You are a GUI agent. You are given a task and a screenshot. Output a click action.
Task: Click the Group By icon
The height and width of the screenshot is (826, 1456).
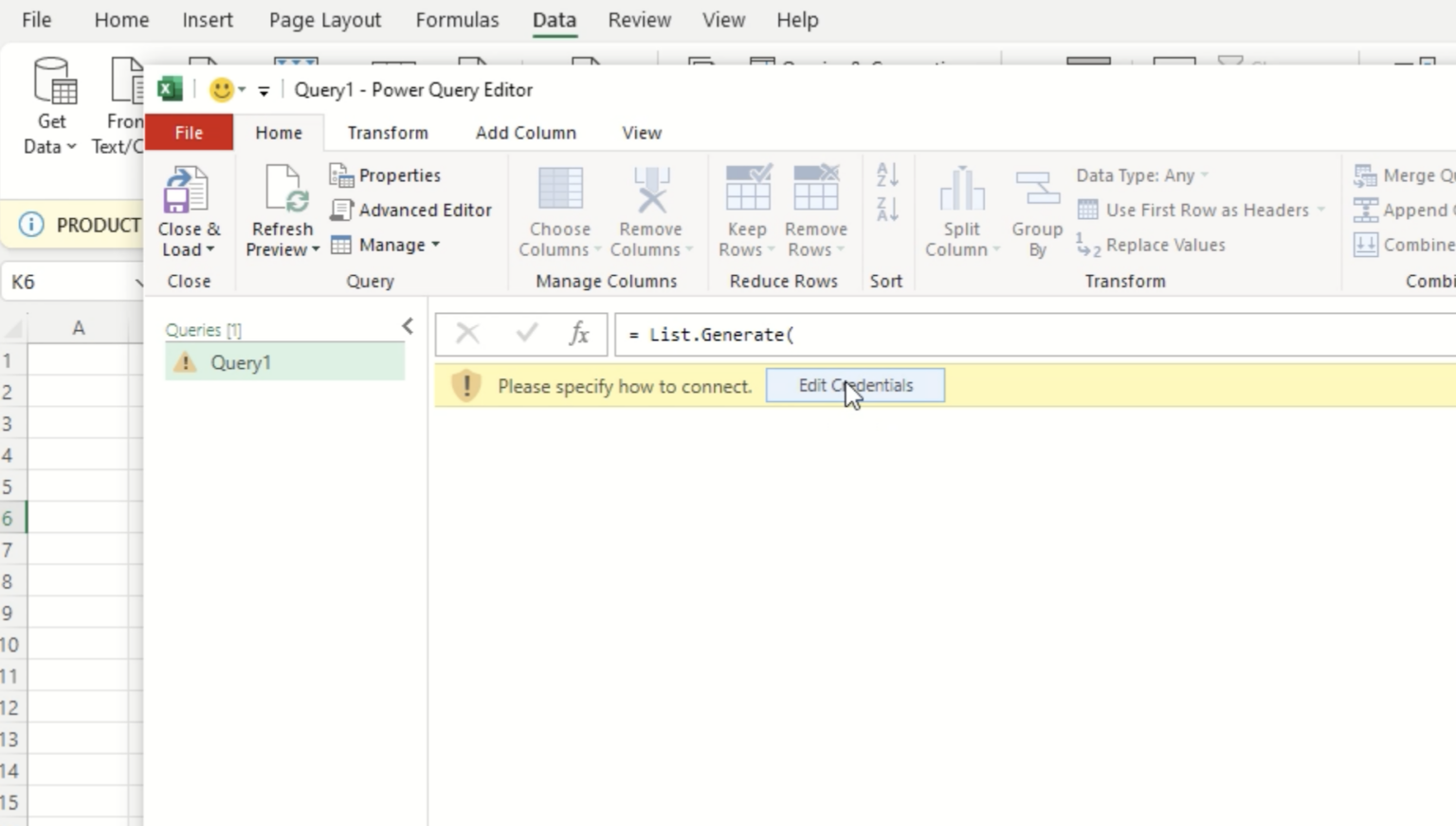point(1036,190)
